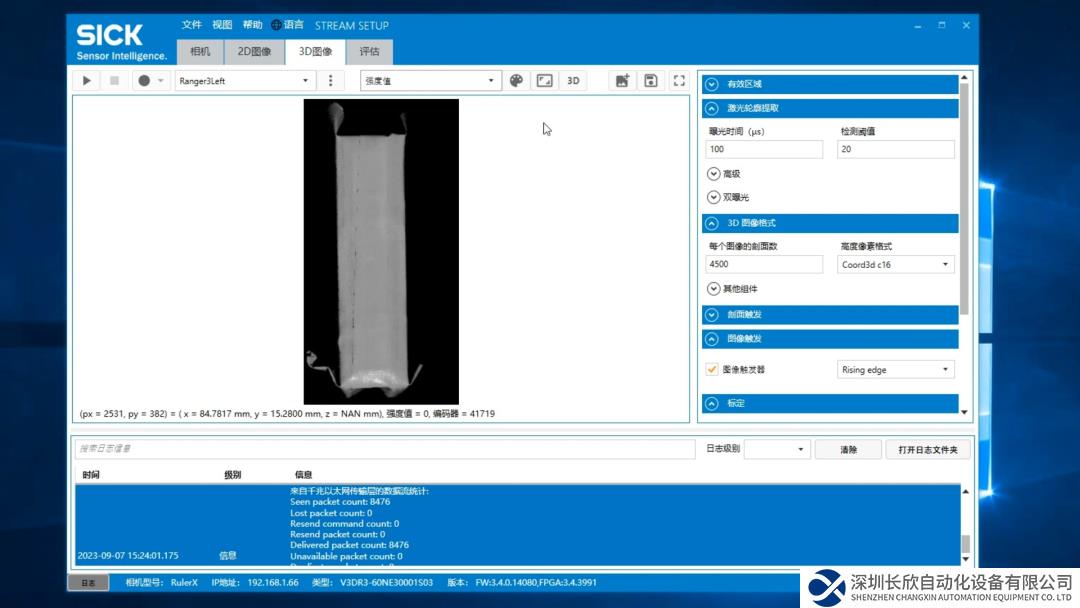
Task: Open the three-dot options menu beside Ranger3Left
Action: (331, 81)
